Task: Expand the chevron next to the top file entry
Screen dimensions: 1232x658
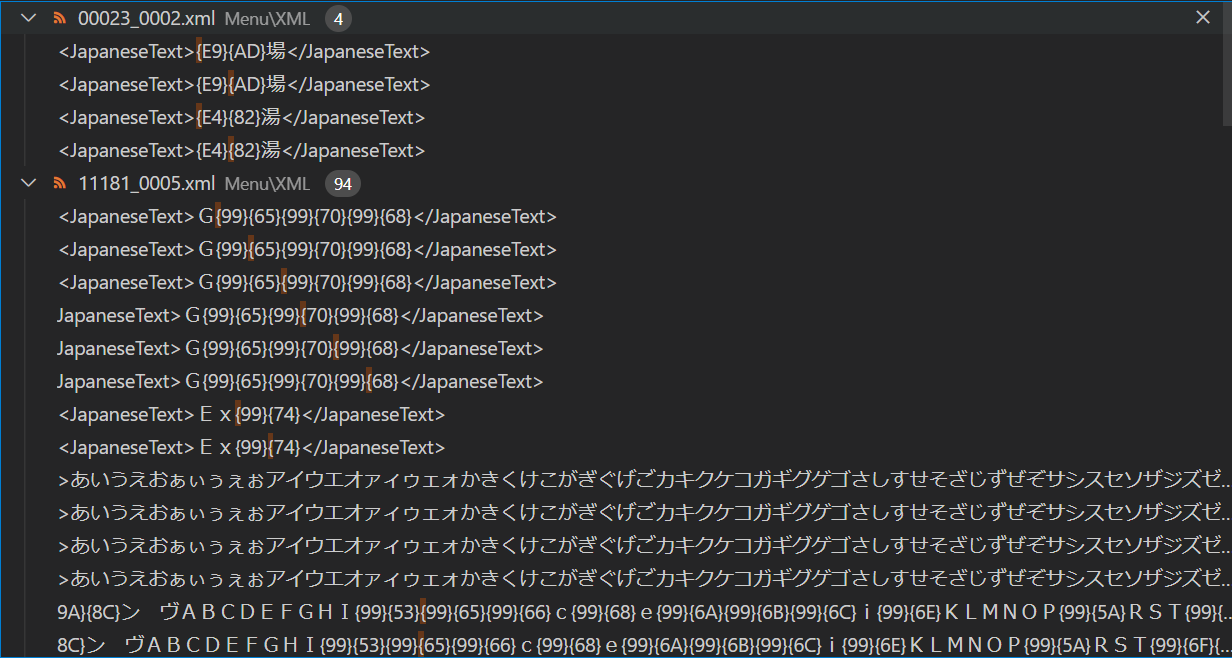Action: coord(27,17)
